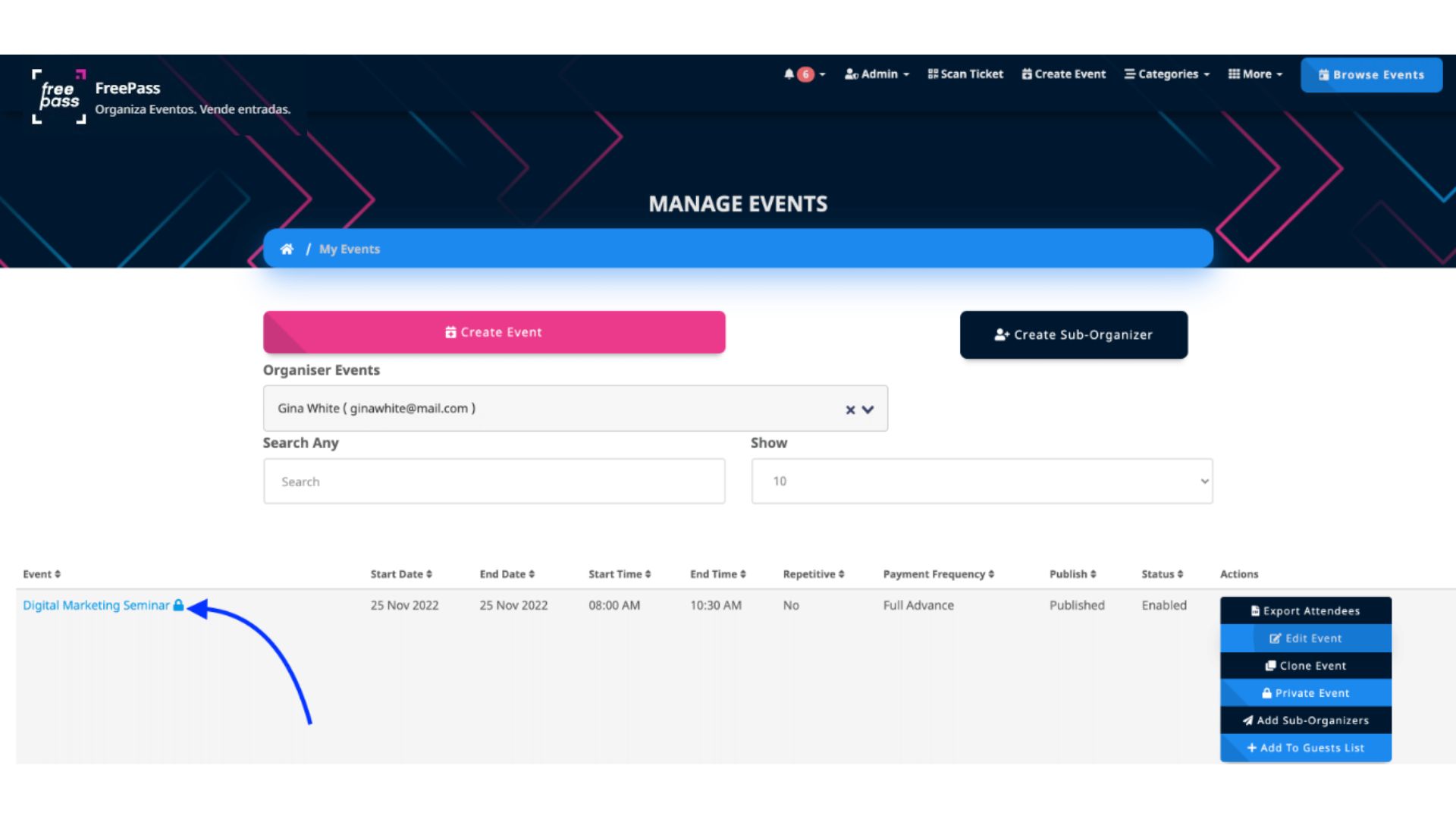Open the Admin user dropdown menu
Viewport: 1456px width, 819px height.
(877, 74)
